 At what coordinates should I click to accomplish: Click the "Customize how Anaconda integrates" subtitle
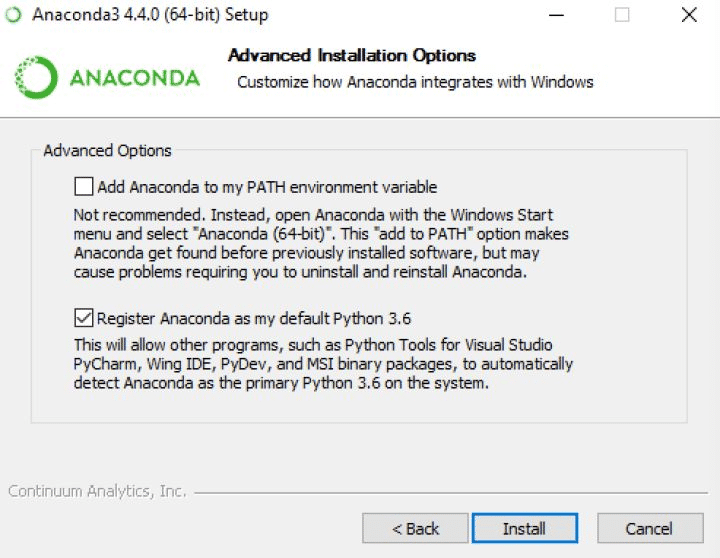(415, 82)
